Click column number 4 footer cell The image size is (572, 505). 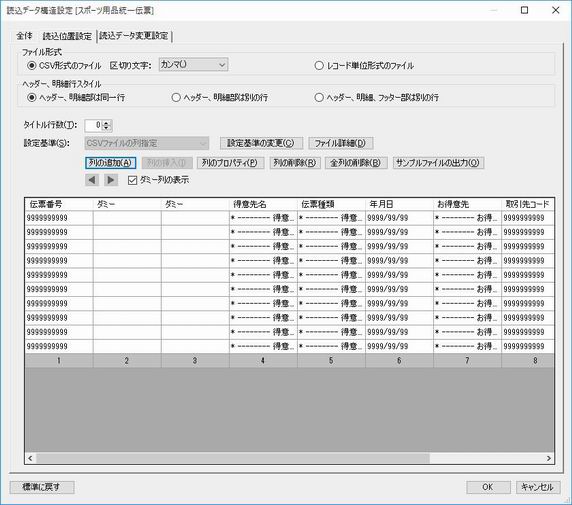[x=263, y=361]
